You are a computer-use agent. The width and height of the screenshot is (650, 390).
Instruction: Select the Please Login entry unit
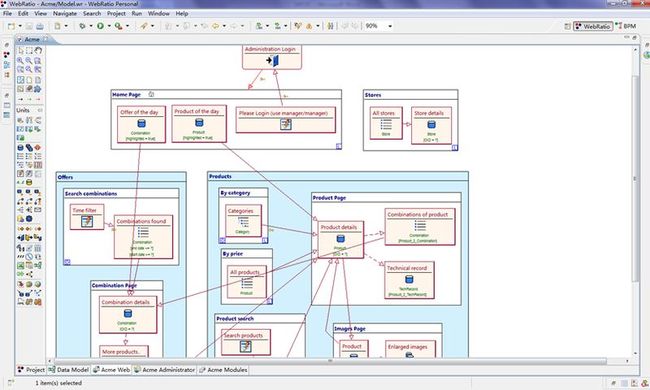click(x=286, y=120)
